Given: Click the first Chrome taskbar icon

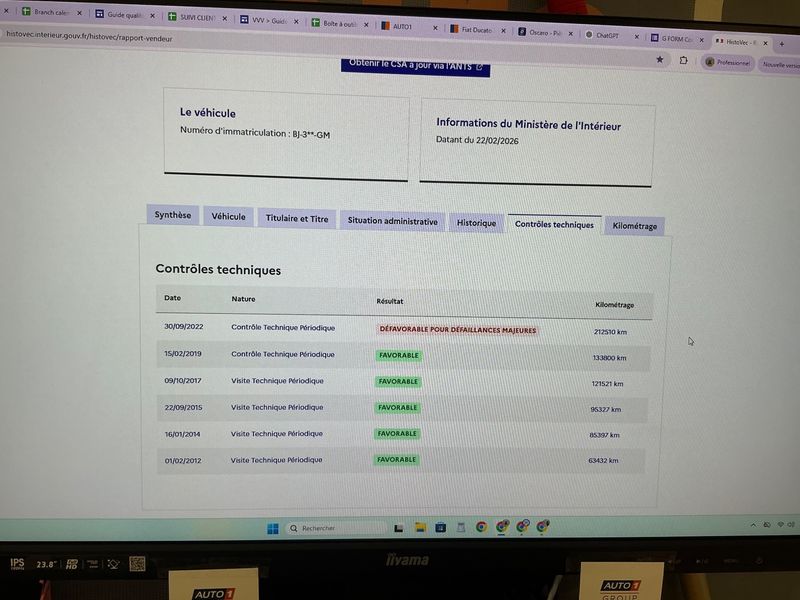Looking at the screenshot, I should [481, 527].
